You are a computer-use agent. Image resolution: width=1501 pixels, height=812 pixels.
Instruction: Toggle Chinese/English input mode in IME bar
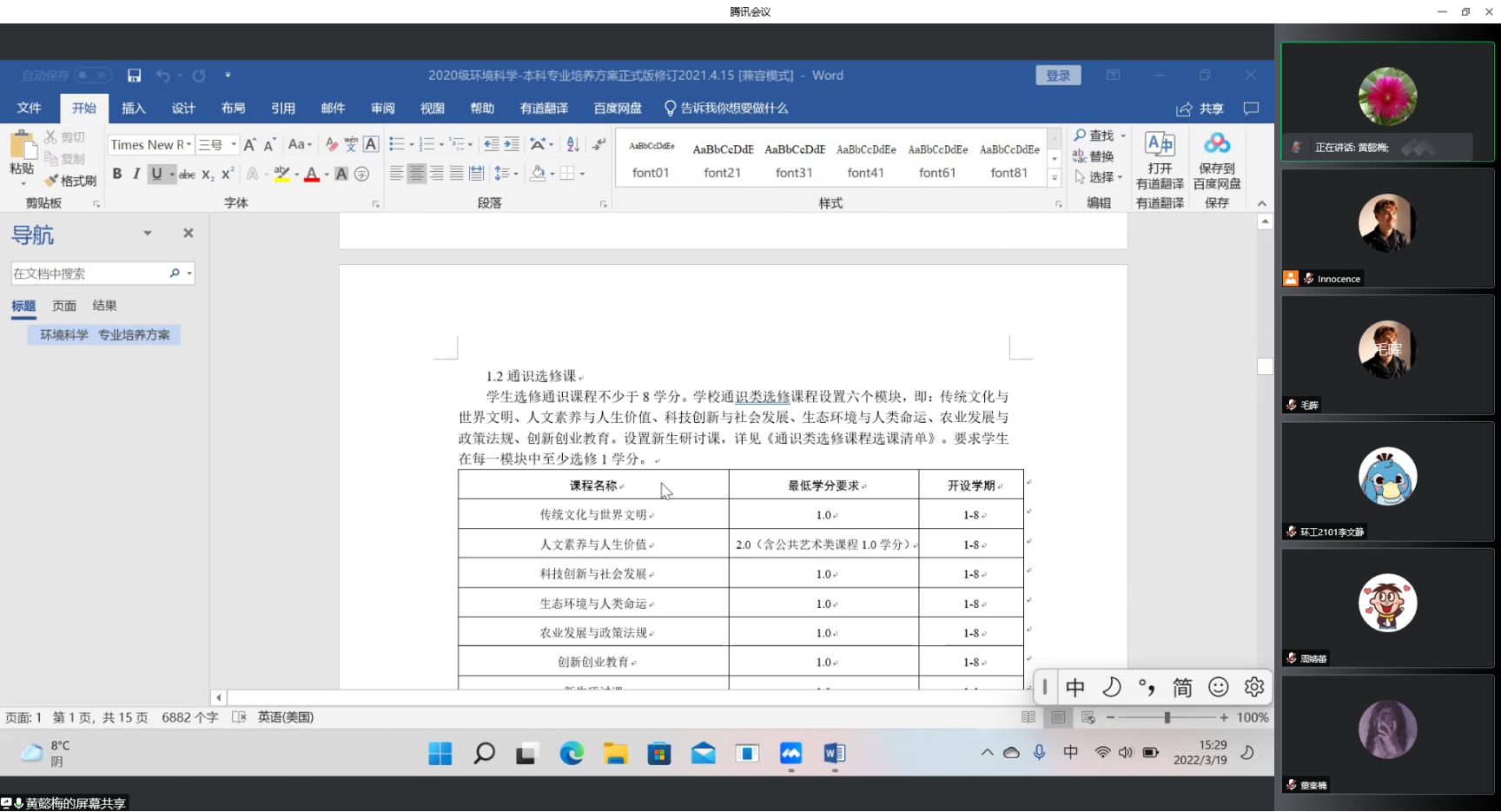pos(1075,688)
